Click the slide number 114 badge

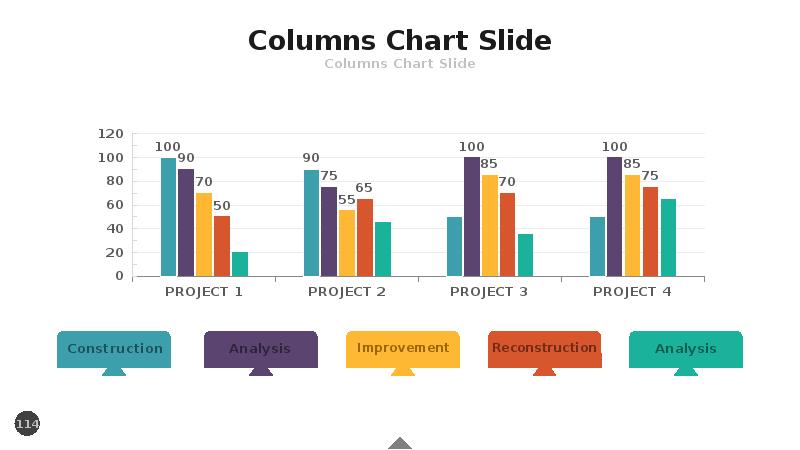(27, 424)
